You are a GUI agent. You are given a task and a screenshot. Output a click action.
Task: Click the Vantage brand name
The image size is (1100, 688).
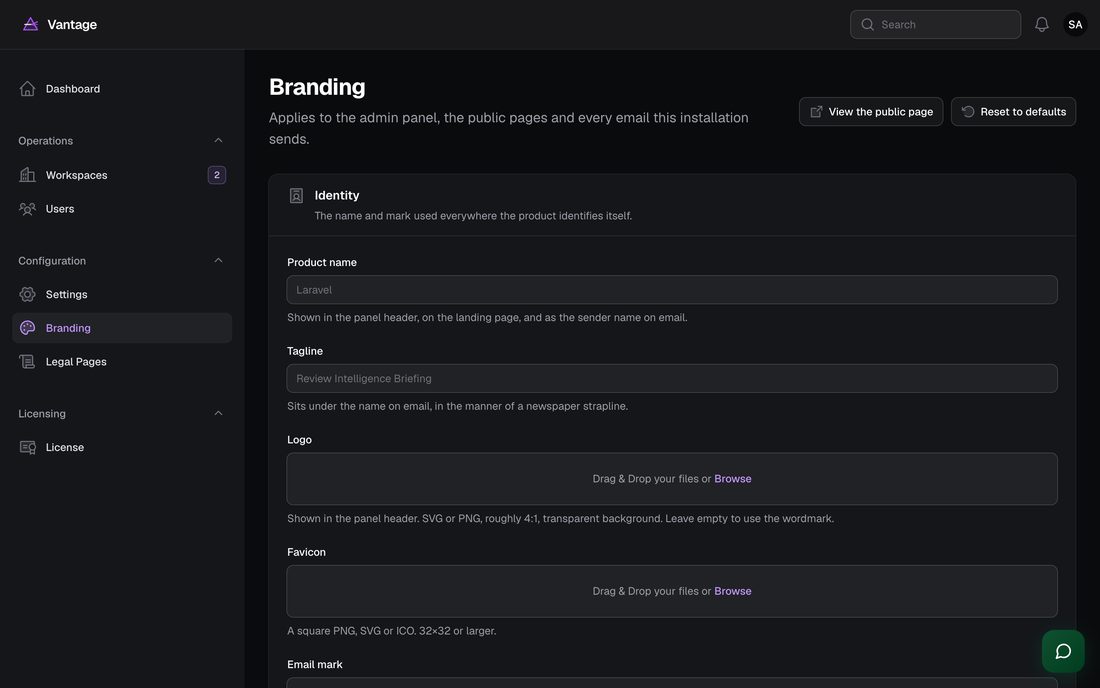(x=72, y=25)
